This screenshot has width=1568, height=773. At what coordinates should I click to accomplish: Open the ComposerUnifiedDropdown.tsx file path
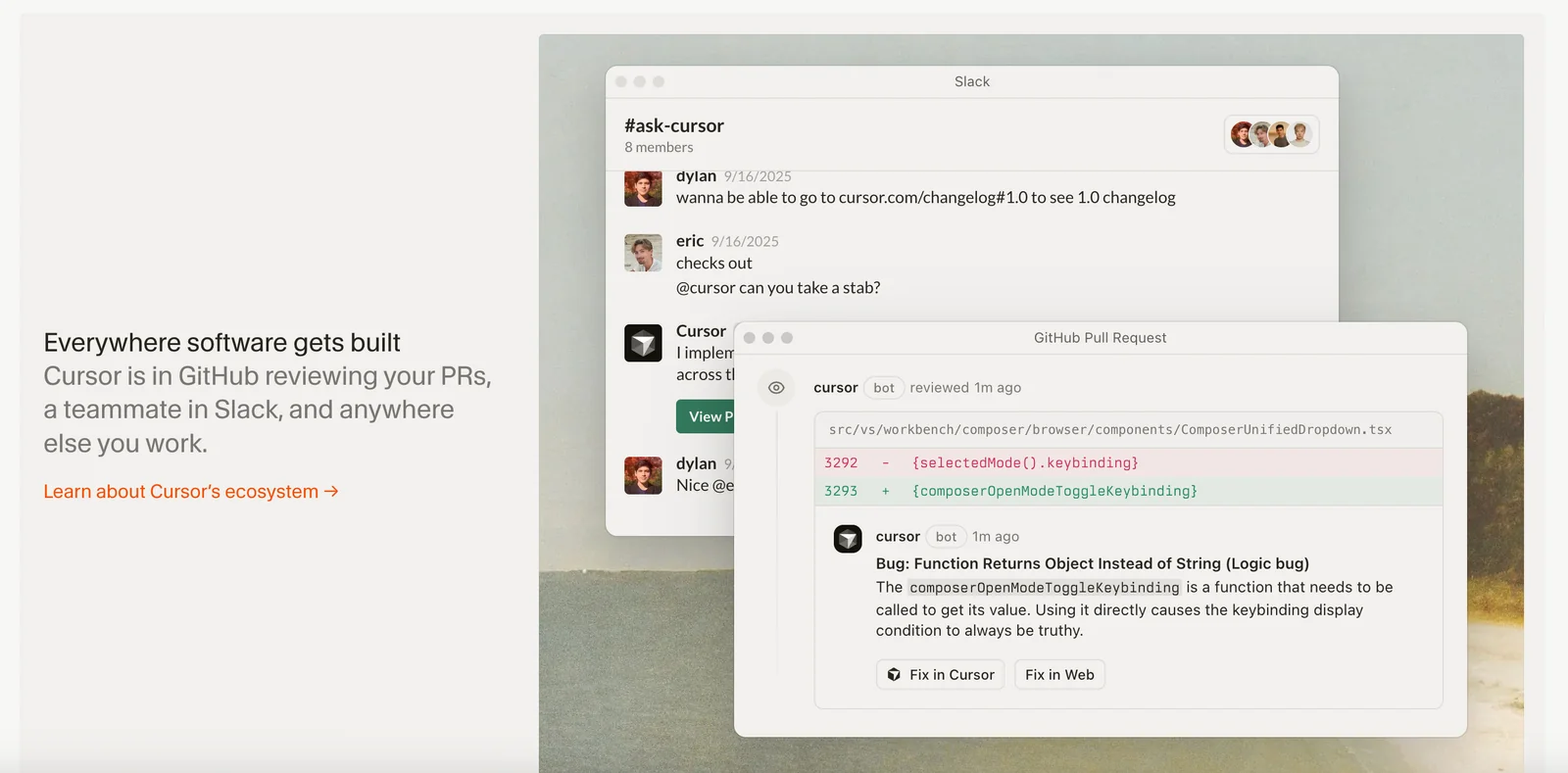(x=1109, y=430)
